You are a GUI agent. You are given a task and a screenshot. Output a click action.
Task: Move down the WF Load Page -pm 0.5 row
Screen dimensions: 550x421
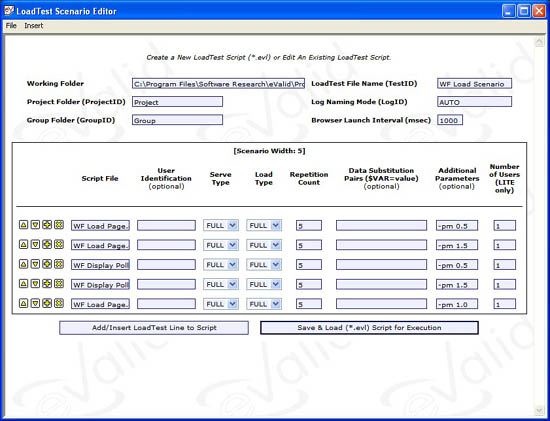pos(35,225)
